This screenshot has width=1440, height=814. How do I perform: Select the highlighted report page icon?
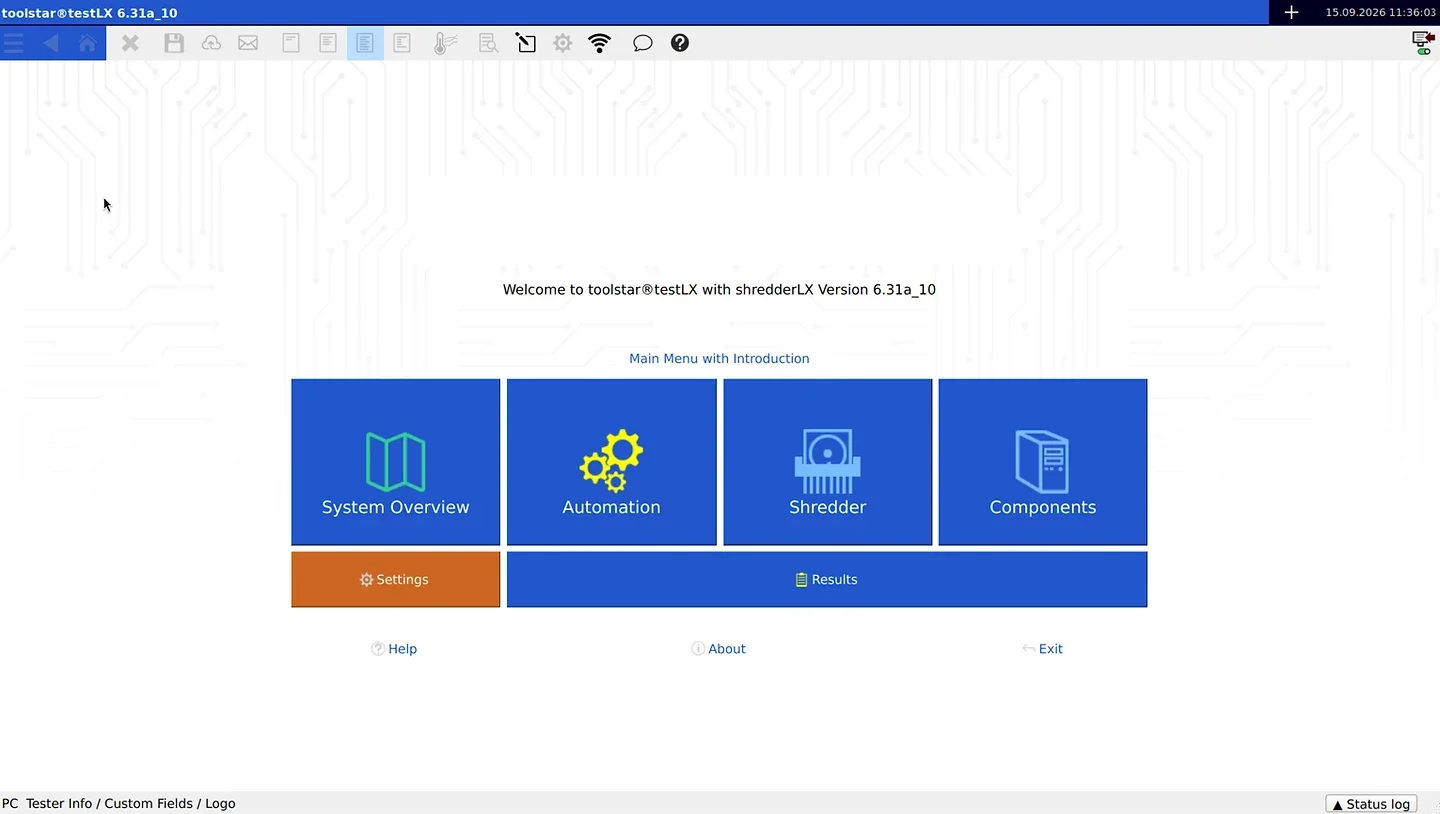coord(365,43)
